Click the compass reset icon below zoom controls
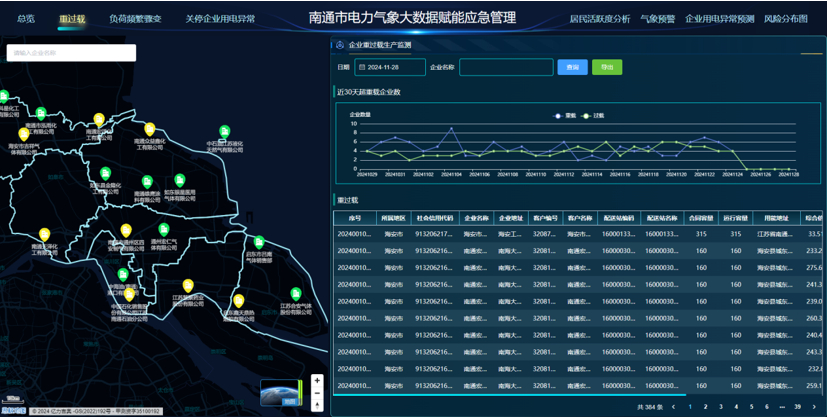827x417 pixels. [x=317, y=405]
